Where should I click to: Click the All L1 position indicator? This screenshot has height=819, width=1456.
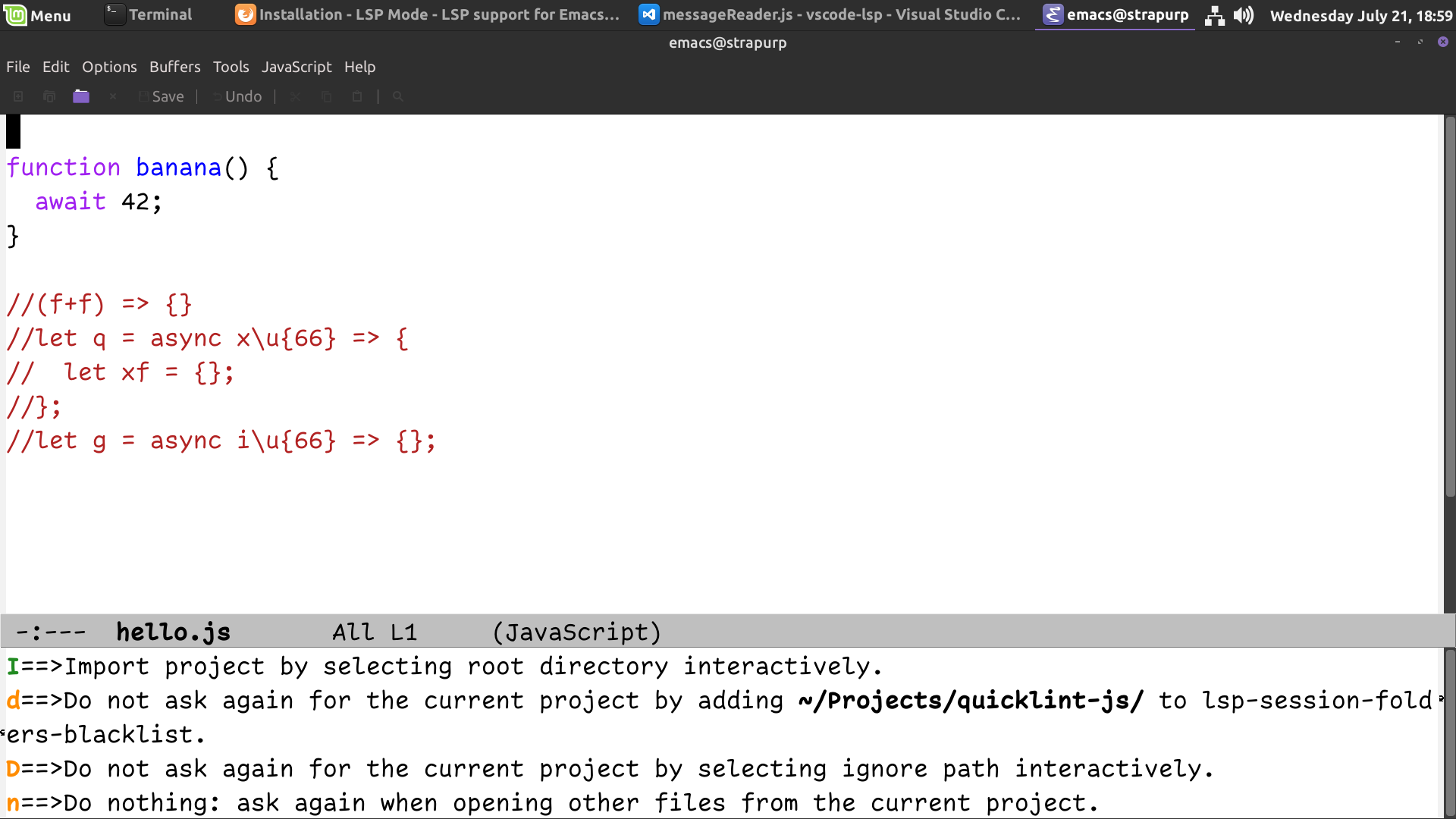pos(375,632)
